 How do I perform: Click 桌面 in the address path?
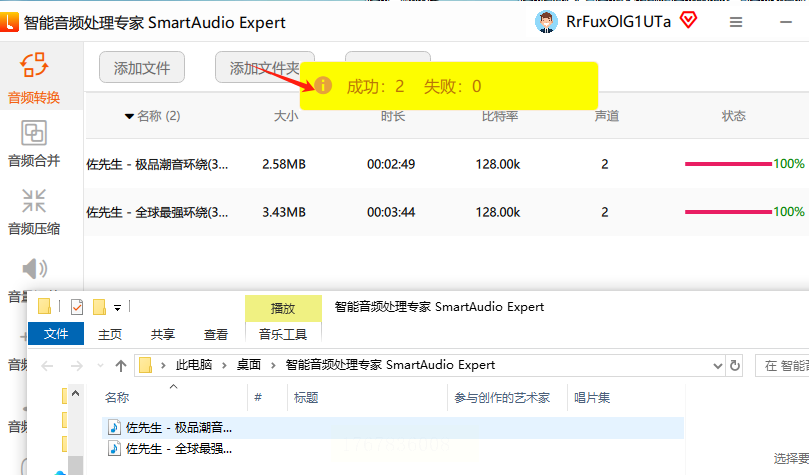(249, 365)
